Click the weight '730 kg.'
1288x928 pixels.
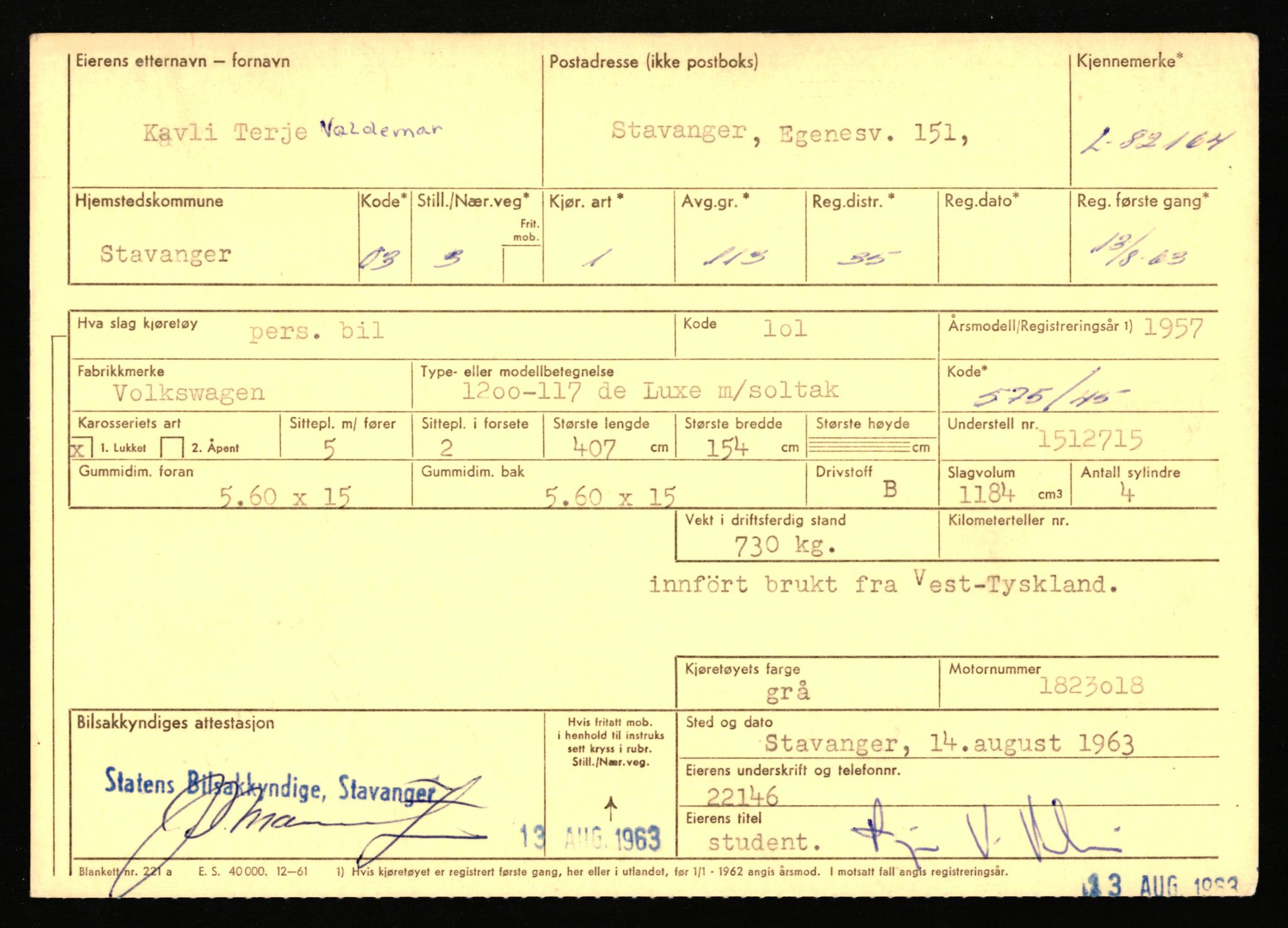click(786, 546)
